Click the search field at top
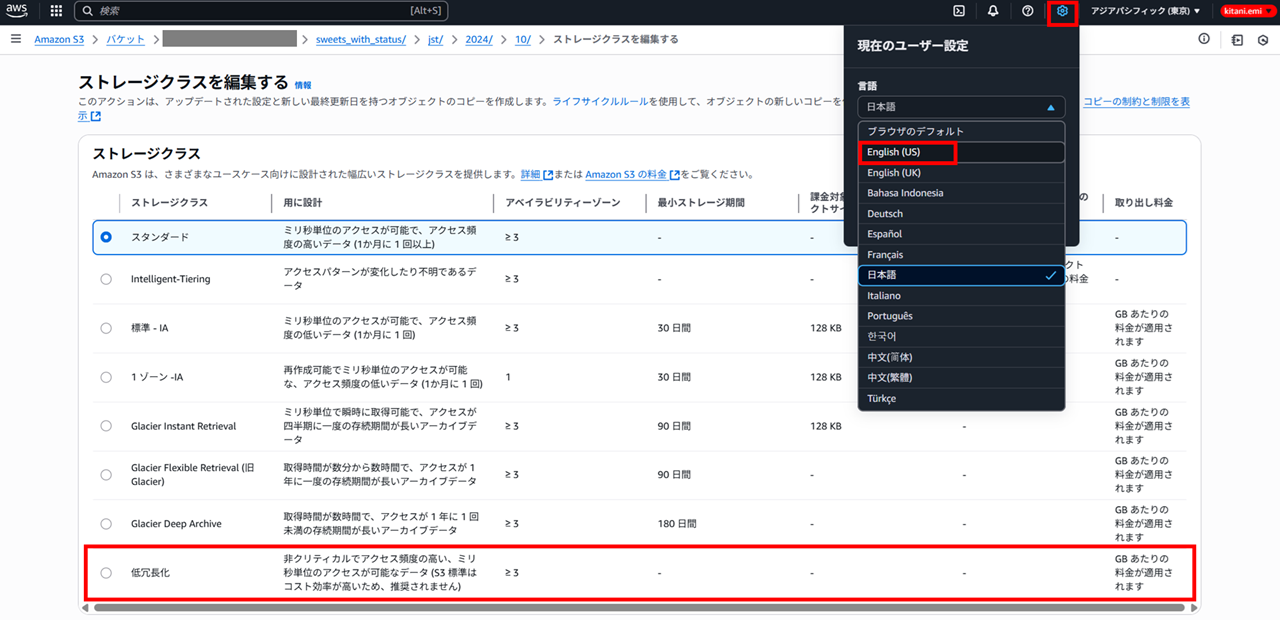 (x=262, y=11)
